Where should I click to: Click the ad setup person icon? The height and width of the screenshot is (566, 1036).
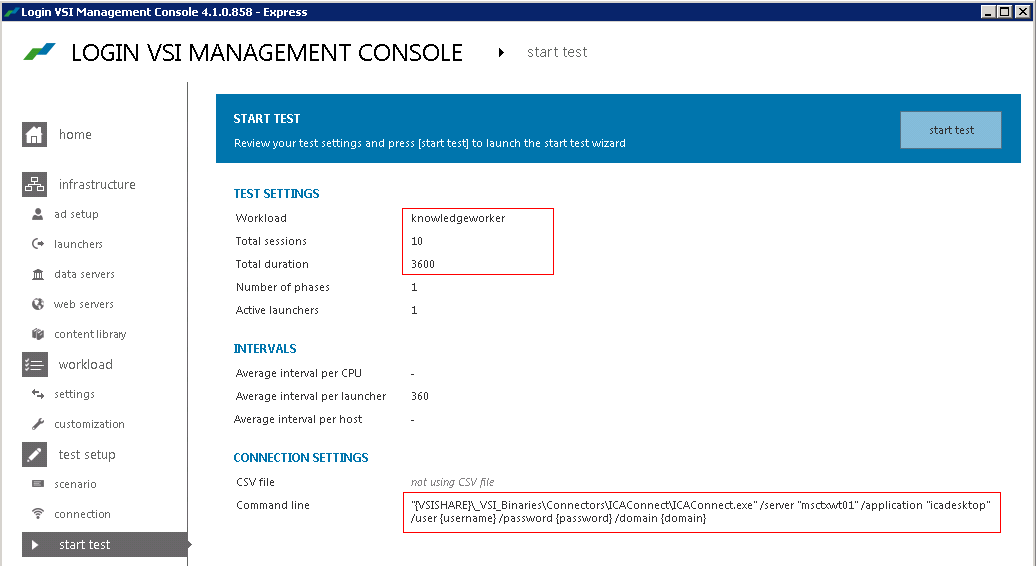(x=38, y=214)
